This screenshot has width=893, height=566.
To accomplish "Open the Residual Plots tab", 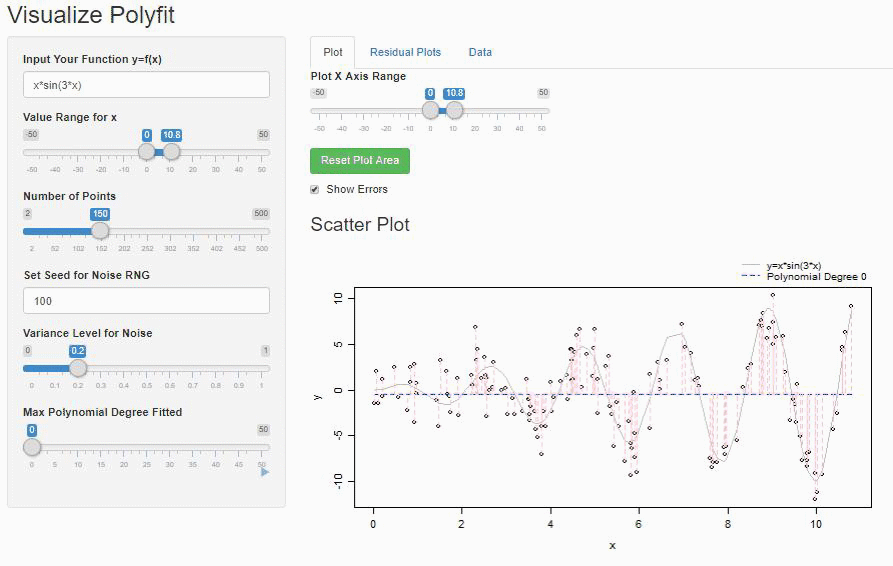I will pyautogui.click(x=405, y=52).
